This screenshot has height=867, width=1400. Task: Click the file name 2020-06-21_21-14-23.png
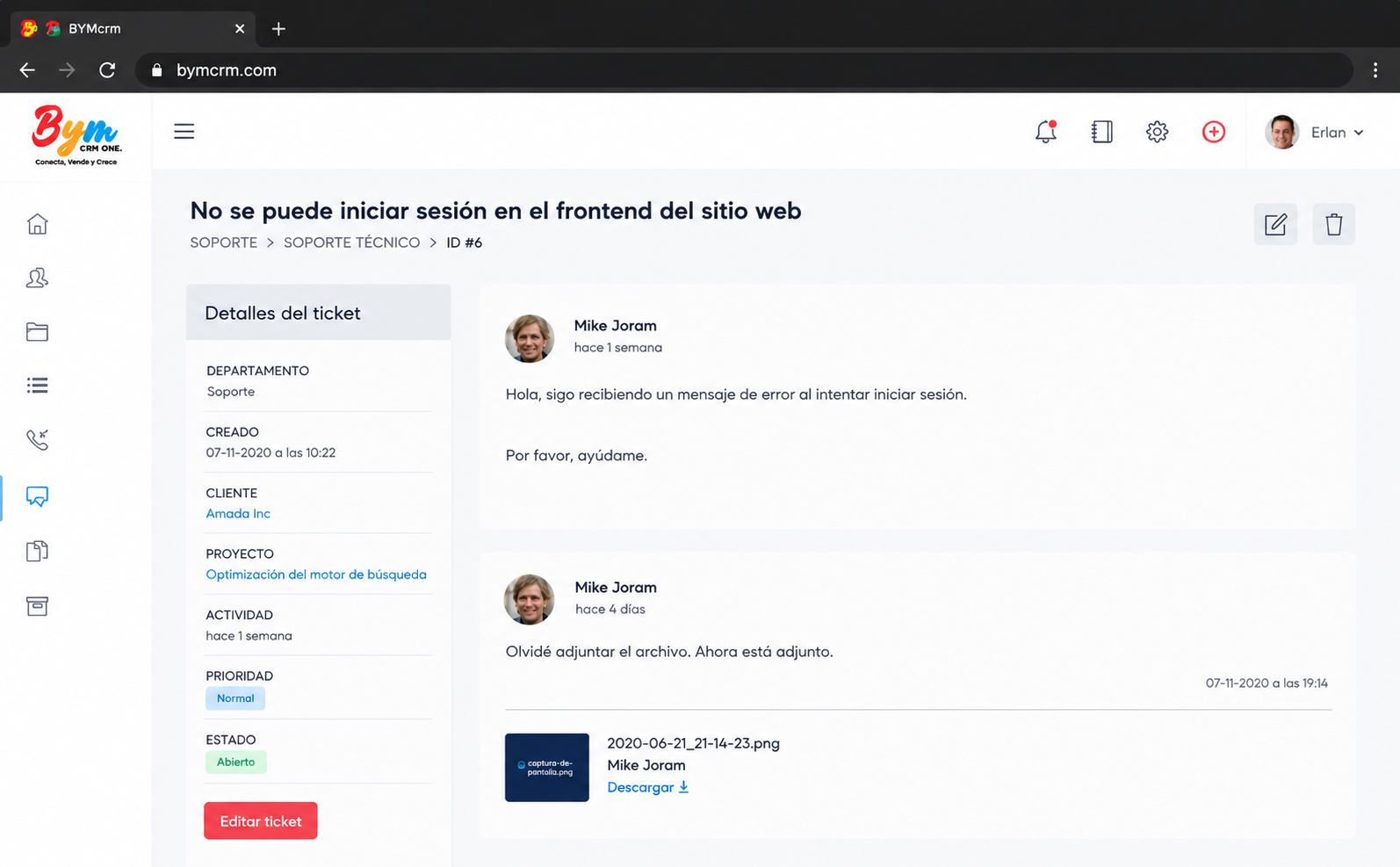[x=694, y=743]
